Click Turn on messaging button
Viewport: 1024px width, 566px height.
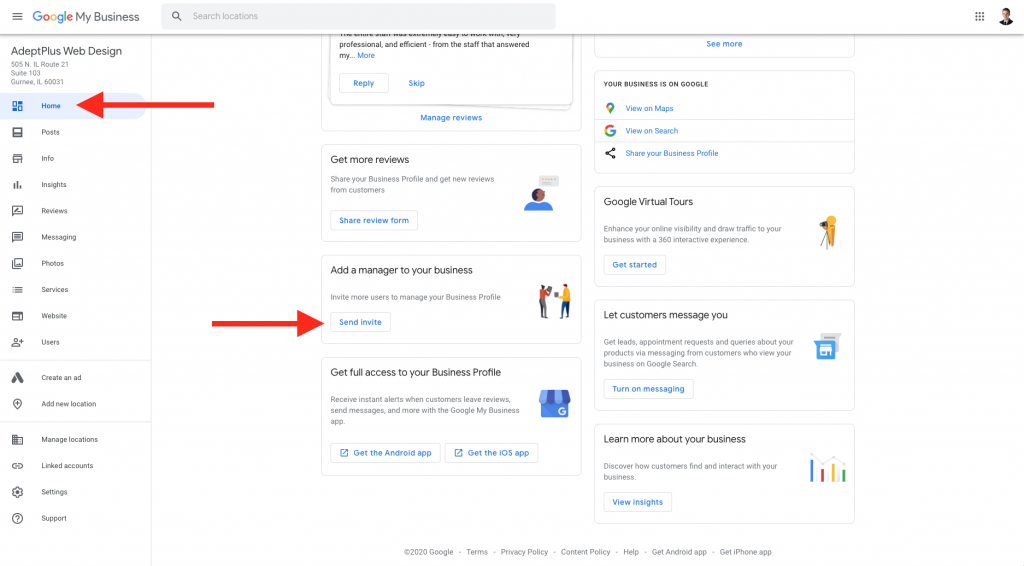point(648,389)
